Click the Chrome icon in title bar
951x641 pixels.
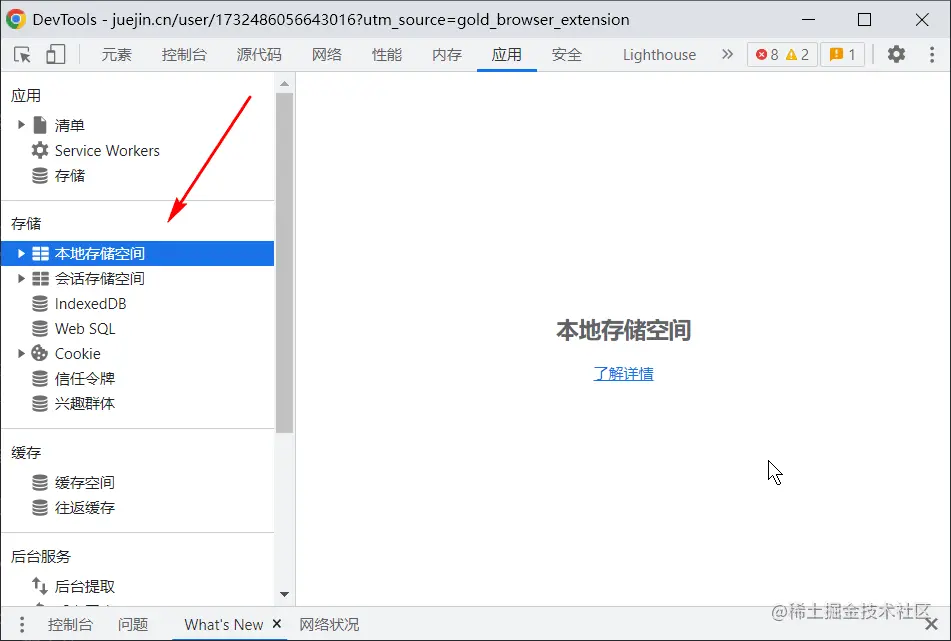pyautogui.click(x=16, y=19)
